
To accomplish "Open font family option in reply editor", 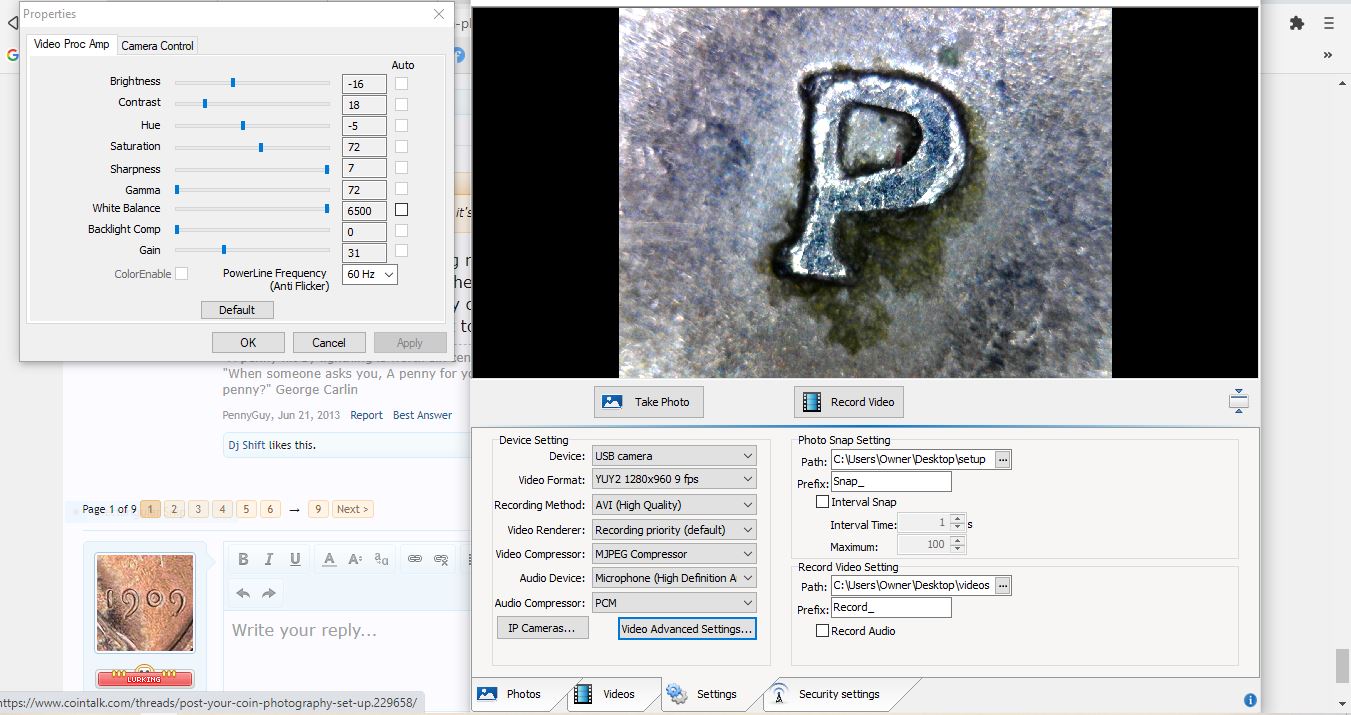I will (x=381, y=559).
